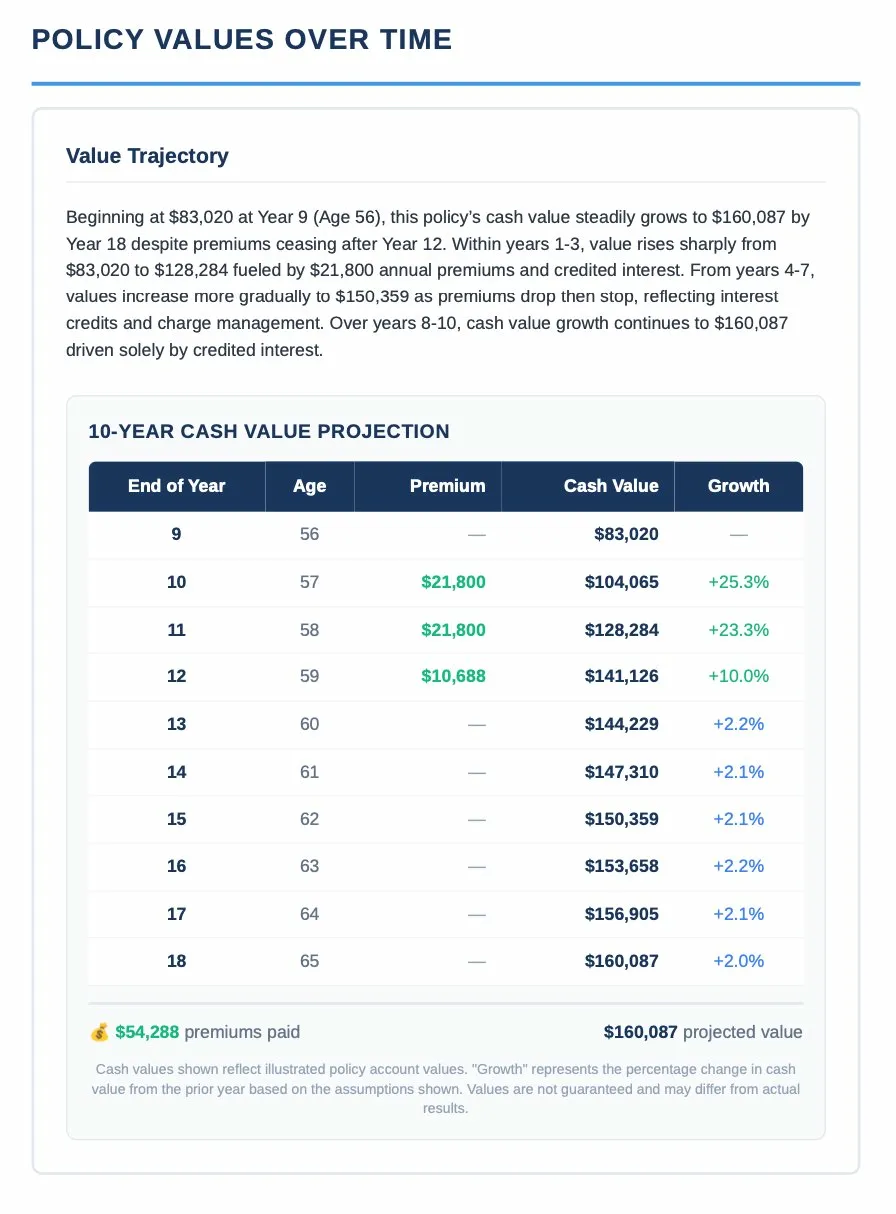Click the money bag icon

(x=99, y=1032)
